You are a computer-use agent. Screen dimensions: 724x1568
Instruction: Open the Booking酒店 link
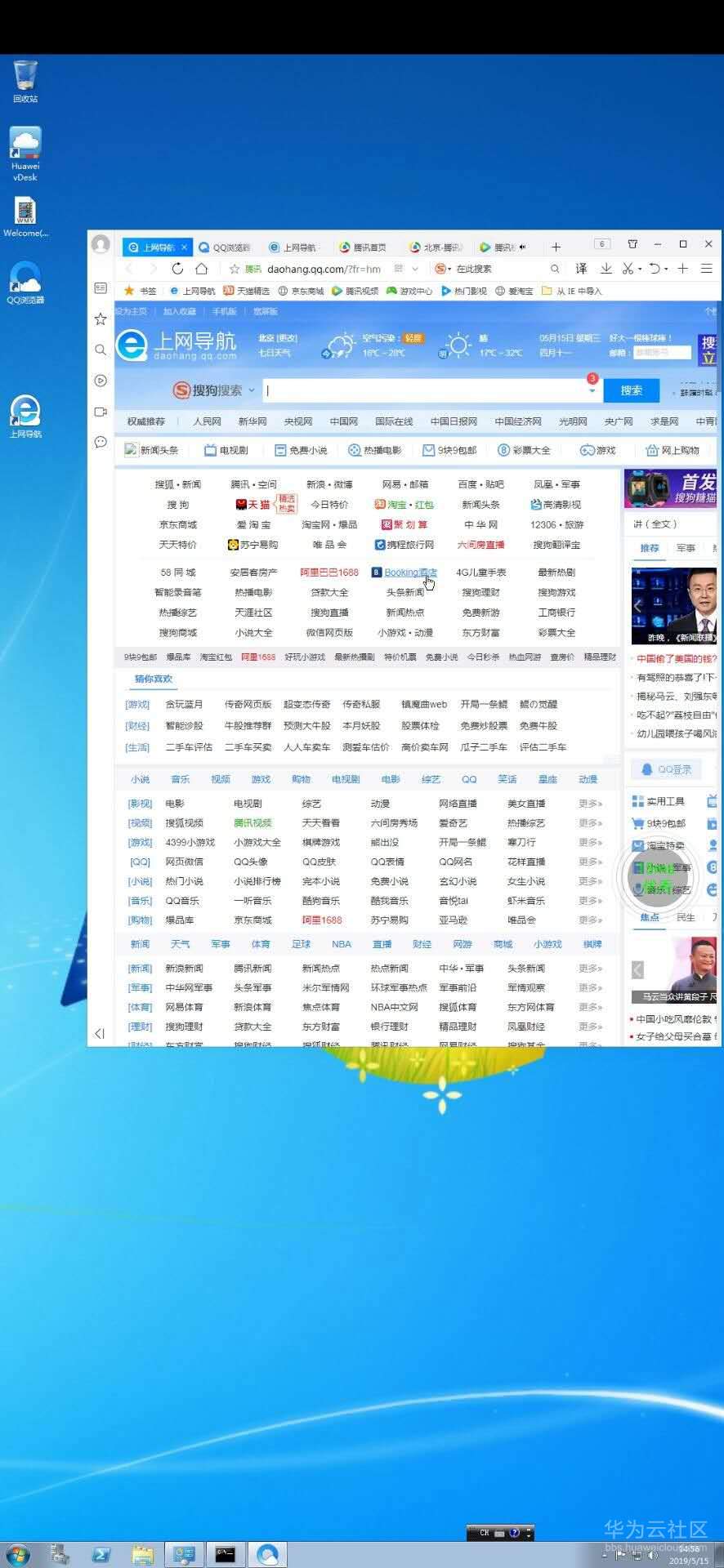[404, 572]
